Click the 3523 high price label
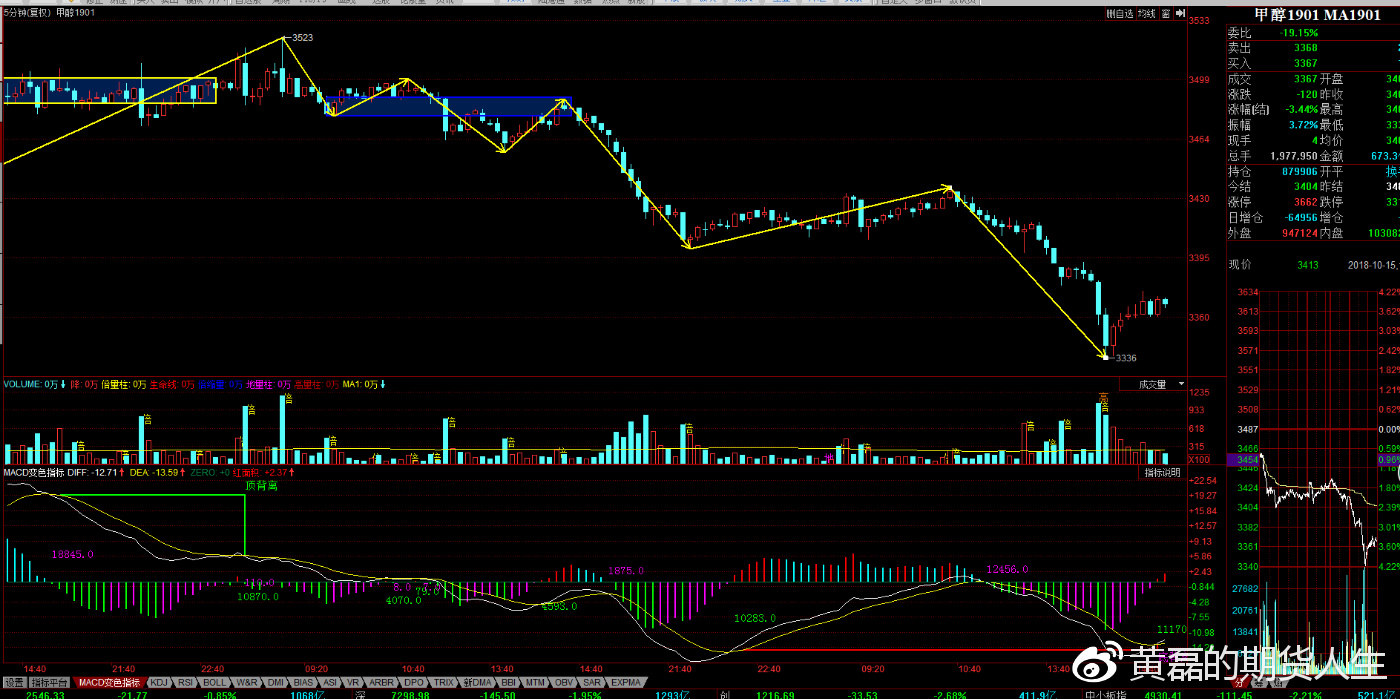The image size is (1400, 699). click(x=302, y=37)
